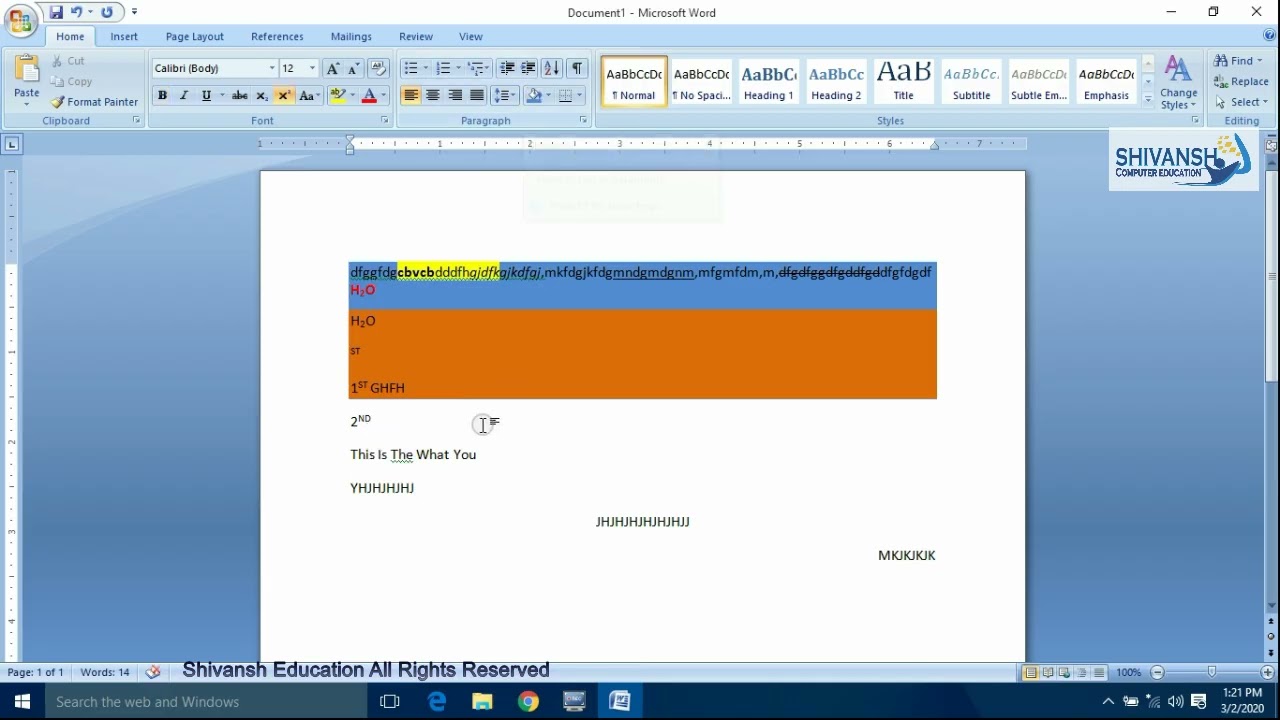Switch to the Mailings tab
This screenshot has width=1280, height=720.
pos(351,36)
